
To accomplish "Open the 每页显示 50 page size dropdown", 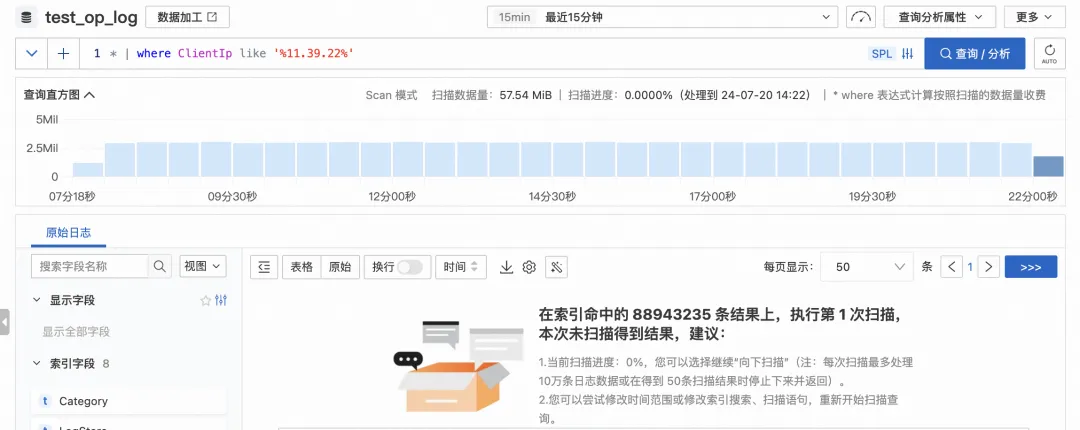I will 866,267.
